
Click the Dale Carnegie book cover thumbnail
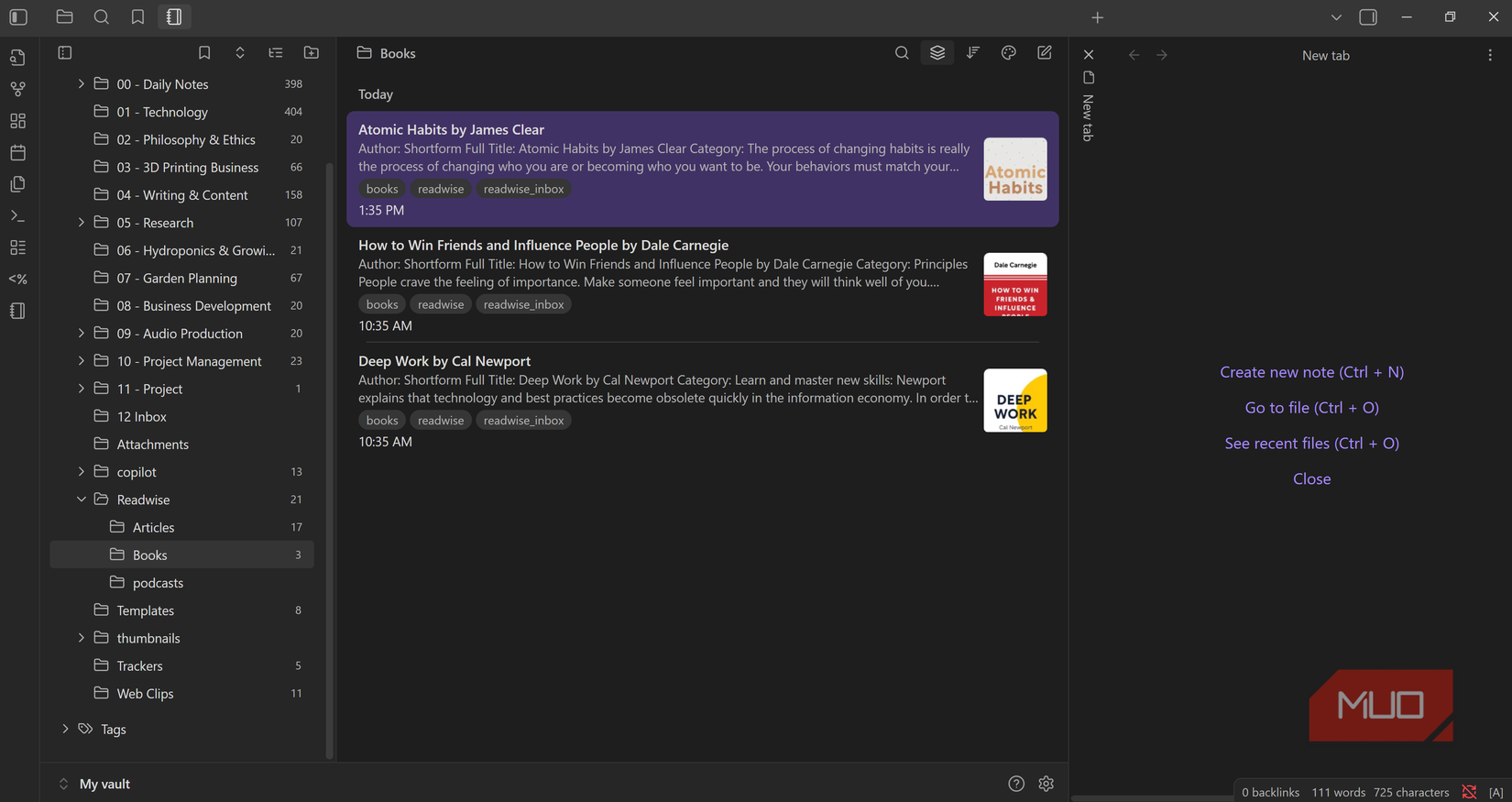pos(1015,285)
